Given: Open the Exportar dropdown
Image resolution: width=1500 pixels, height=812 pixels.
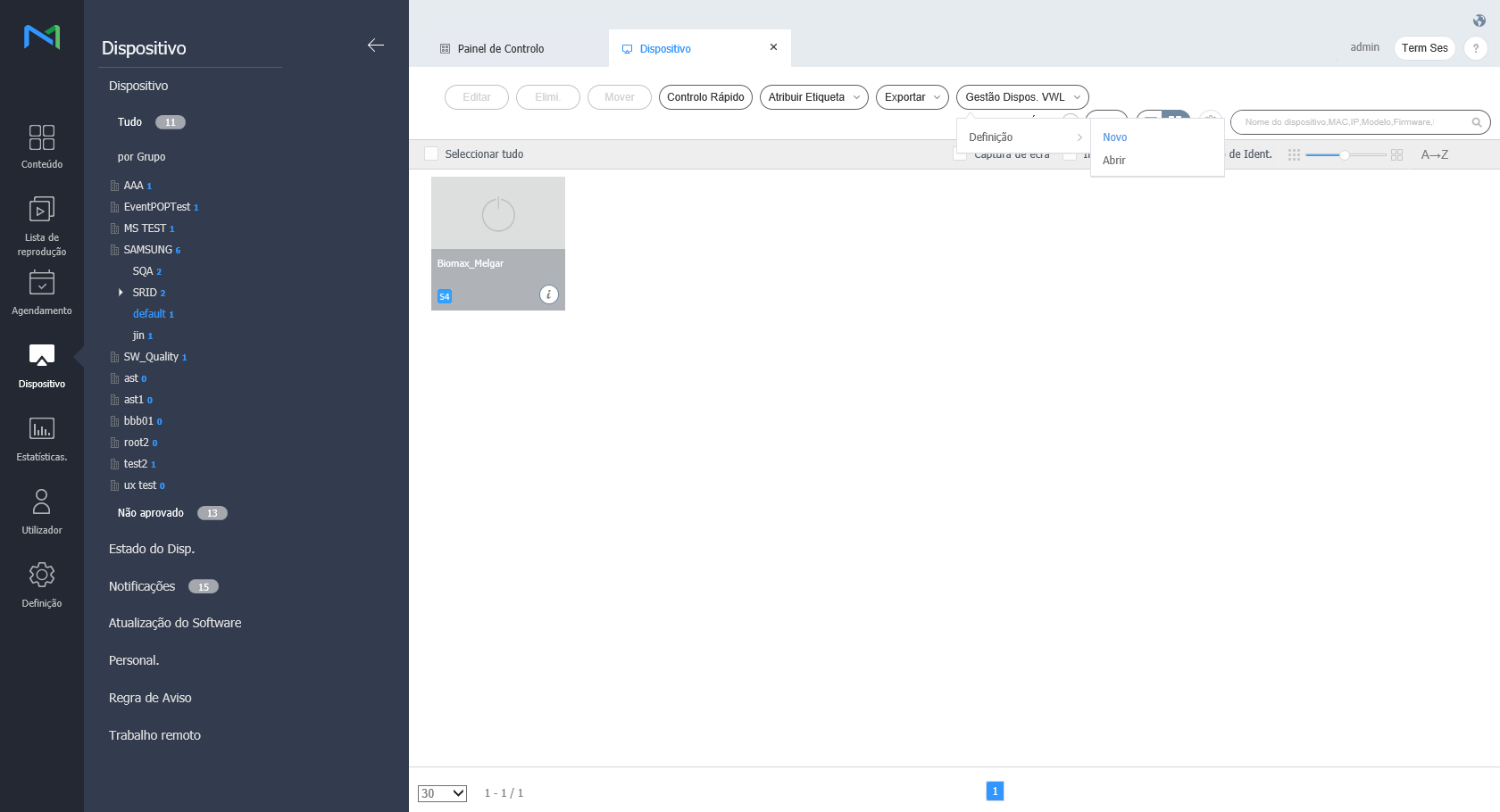Looking at the screenshot, I should 912,97.
